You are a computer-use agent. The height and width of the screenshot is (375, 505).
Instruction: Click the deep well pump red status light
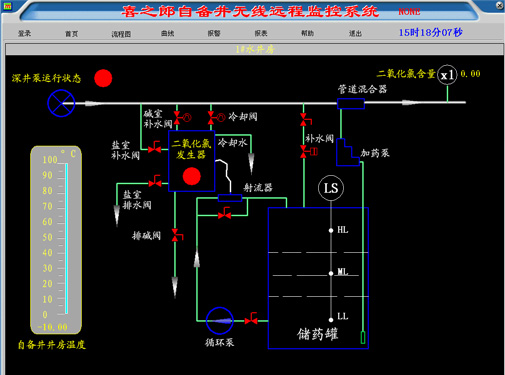[x=103, y=78]
